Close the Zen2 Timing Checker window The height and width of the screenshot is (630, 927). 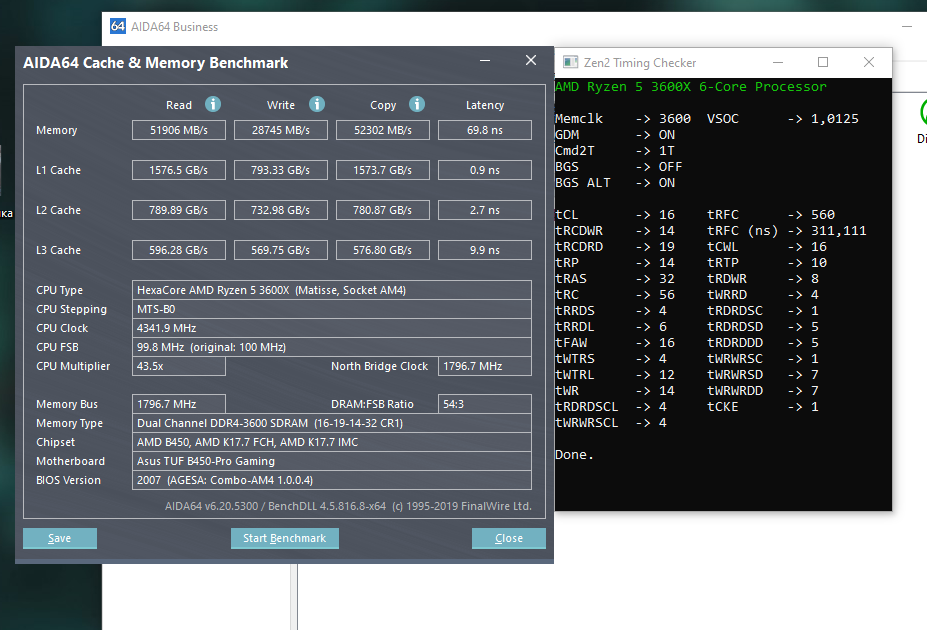click(x=868, y=62)
